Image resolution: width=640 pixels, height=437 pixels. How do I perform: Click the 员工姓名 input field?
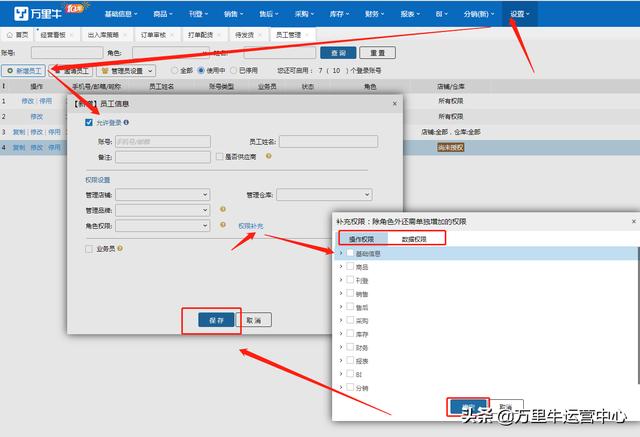[329, 142]
